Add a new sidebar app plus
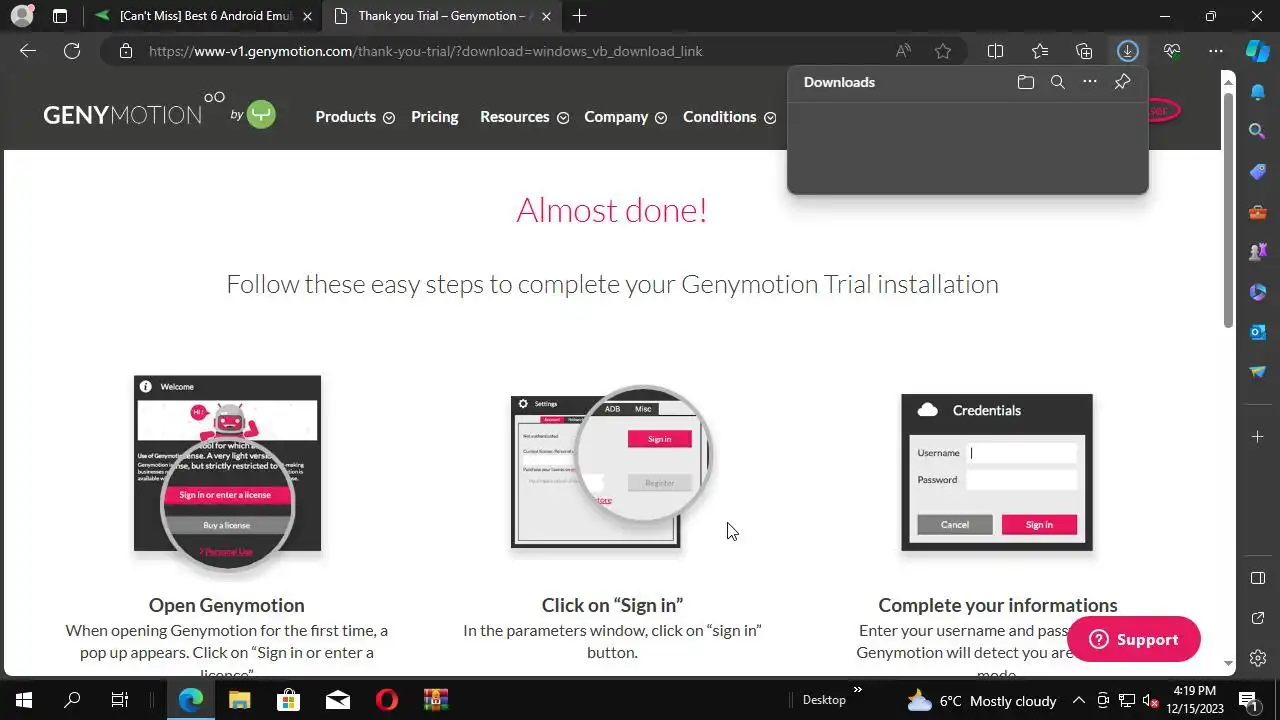 point(1258,437)
